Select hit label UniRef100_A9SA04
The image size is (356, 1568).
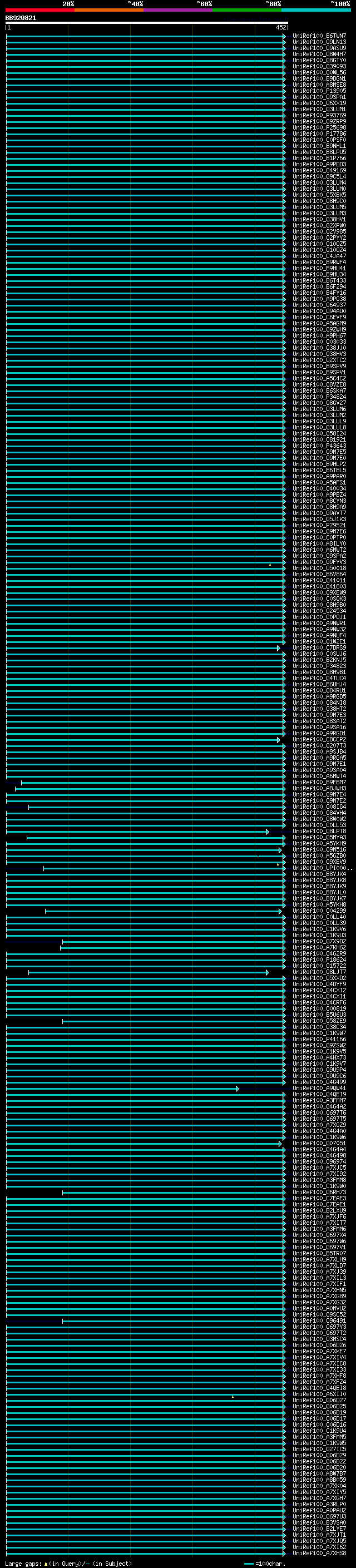pos(319,770)
